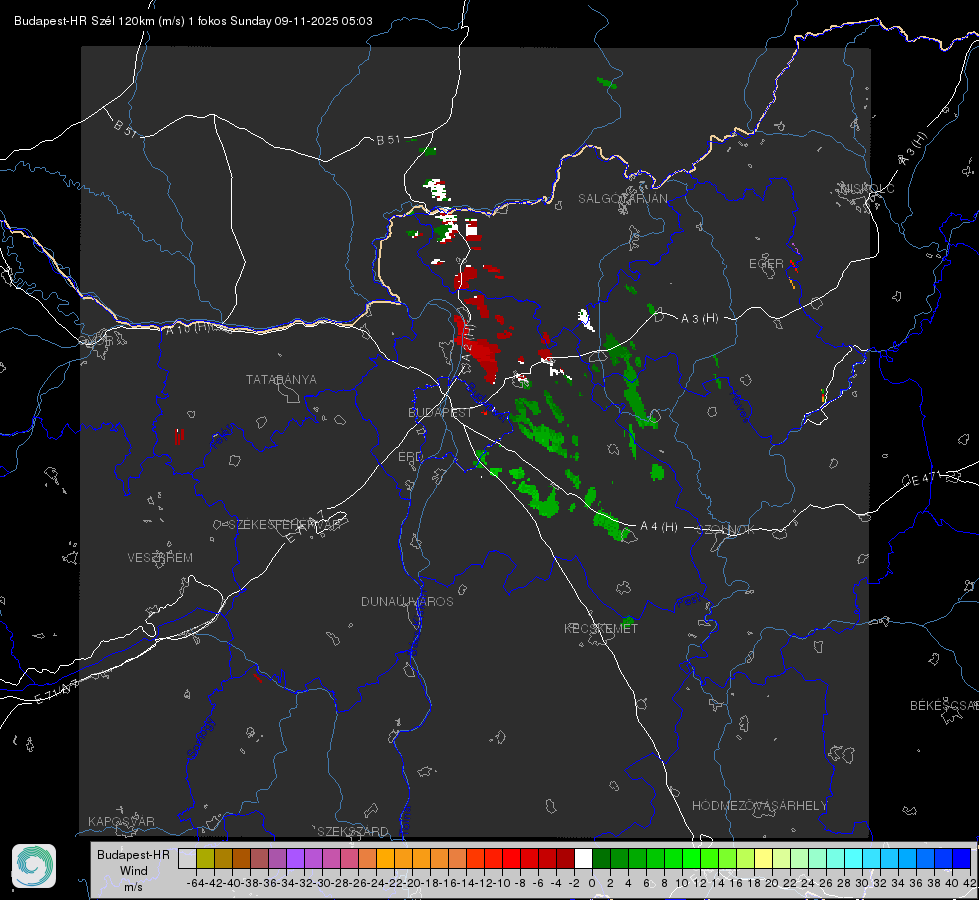Screen dimensions: 979x900
Task: Click the white echo patch left of 'A 3 (H)'
Action: [x=585, y=319]
